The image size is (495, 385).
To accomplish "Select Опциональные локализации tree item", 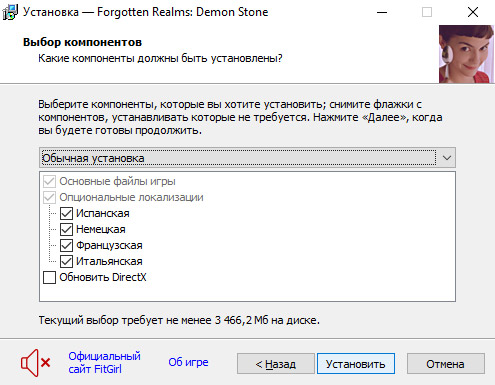I will pyautogui.click(x=131, y=197).
